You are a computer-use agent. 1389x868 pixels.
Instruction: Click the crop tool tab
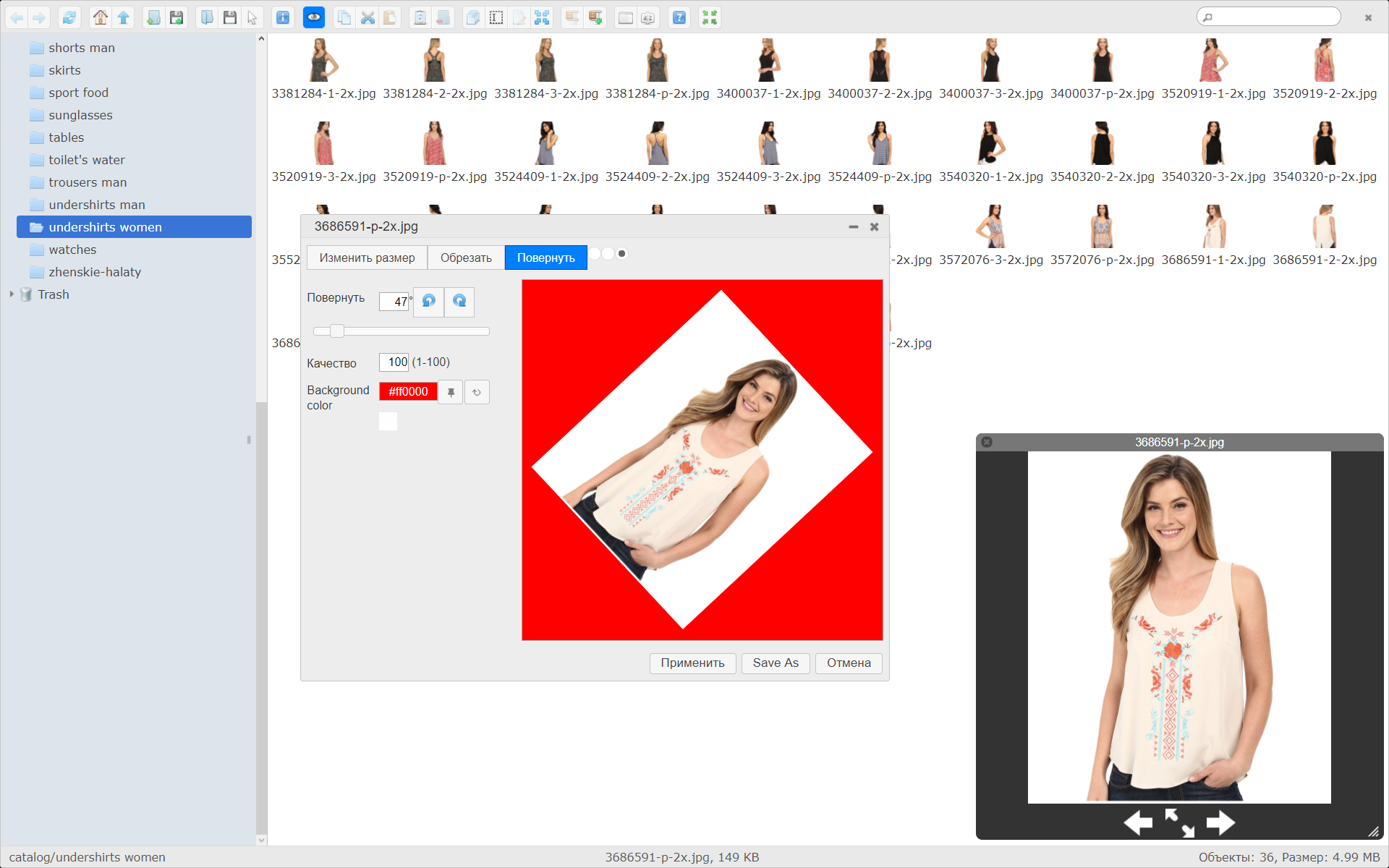tap(466, 257)
